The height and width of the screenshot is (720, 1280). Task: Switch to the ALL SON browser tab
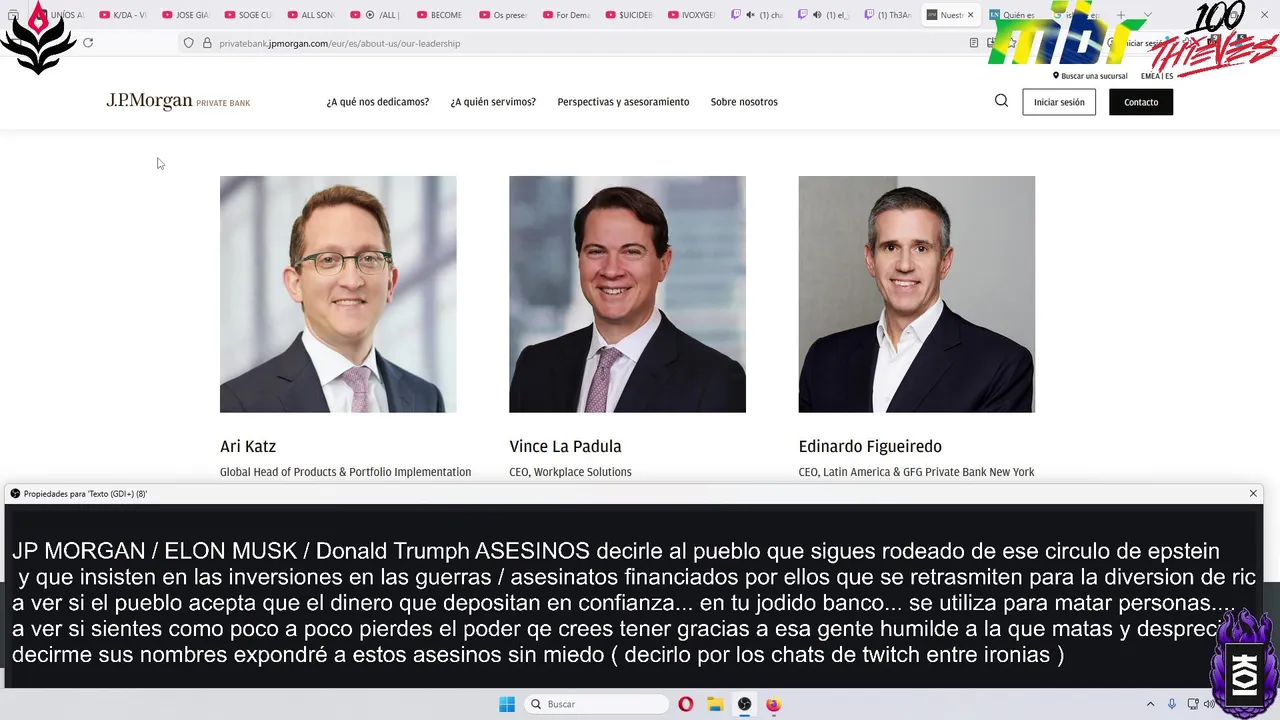[311, 15]
